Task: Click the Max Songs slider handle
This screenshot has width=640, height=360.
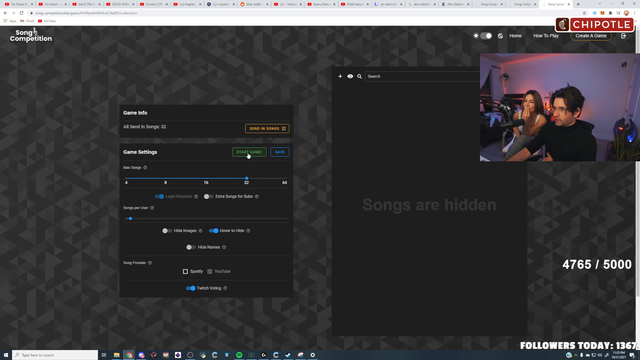Action: tap(247, 178)
